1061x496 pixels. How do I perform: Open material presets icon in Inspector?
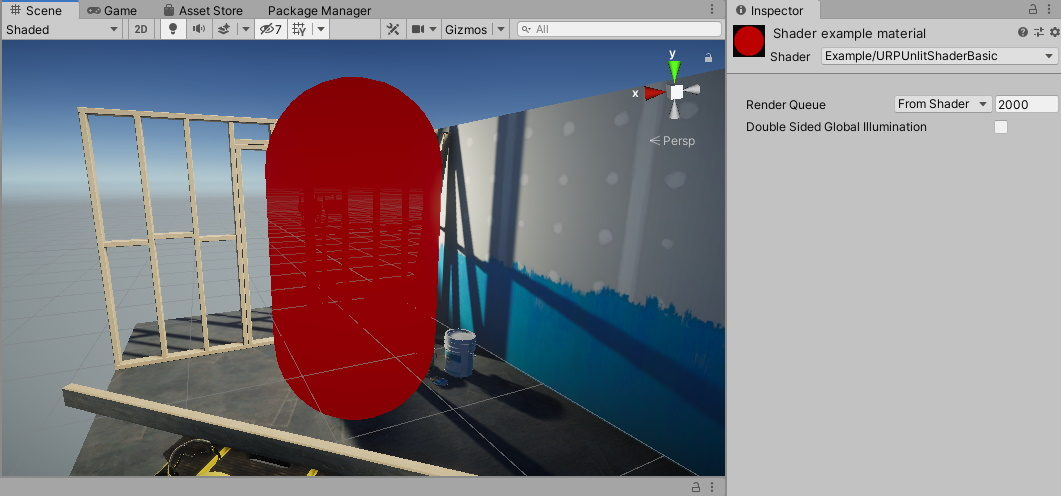pyautogui.click(x=1038, y=33)
